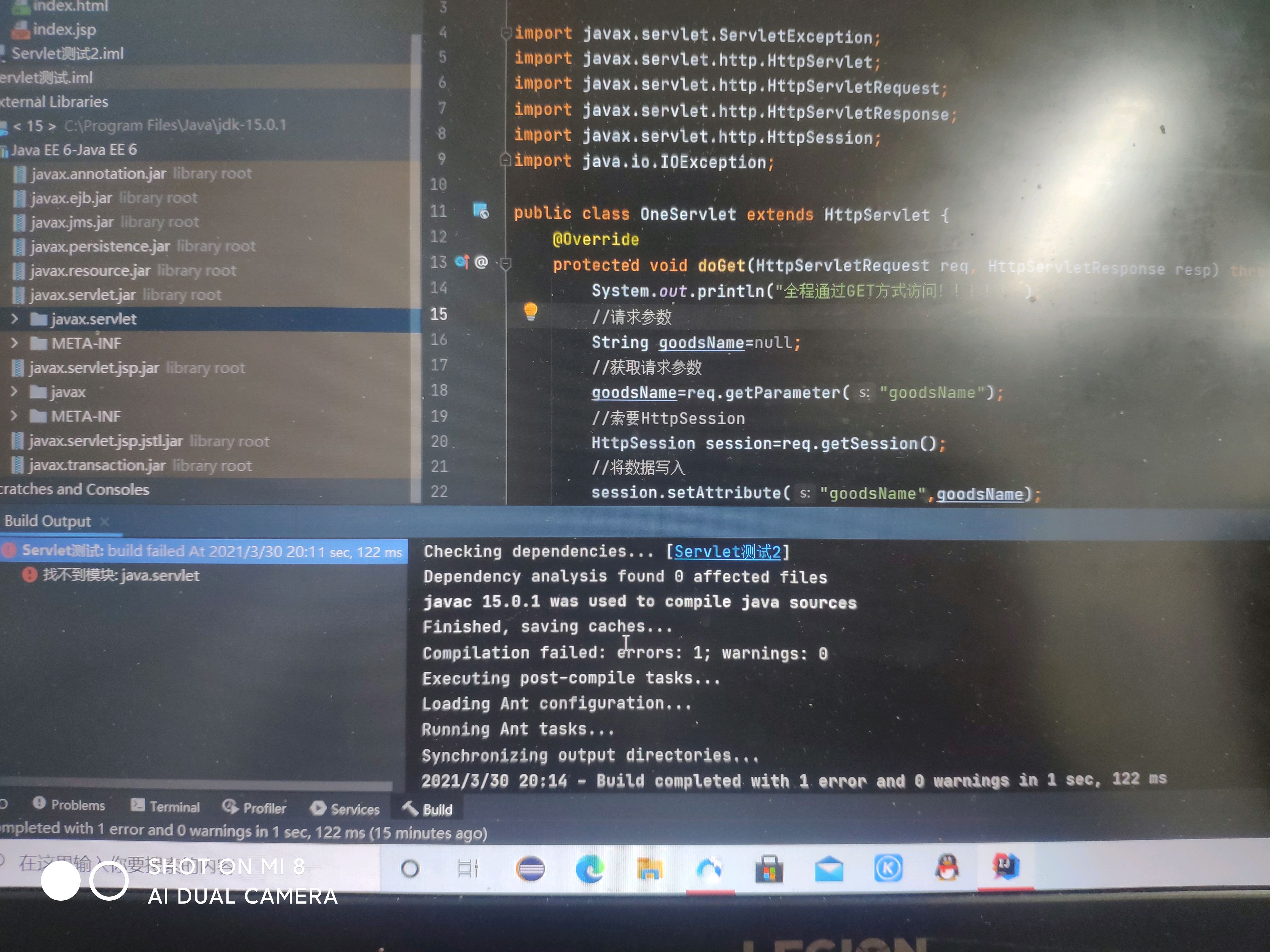Open Eclipse from the taskbar

(530, 869)
